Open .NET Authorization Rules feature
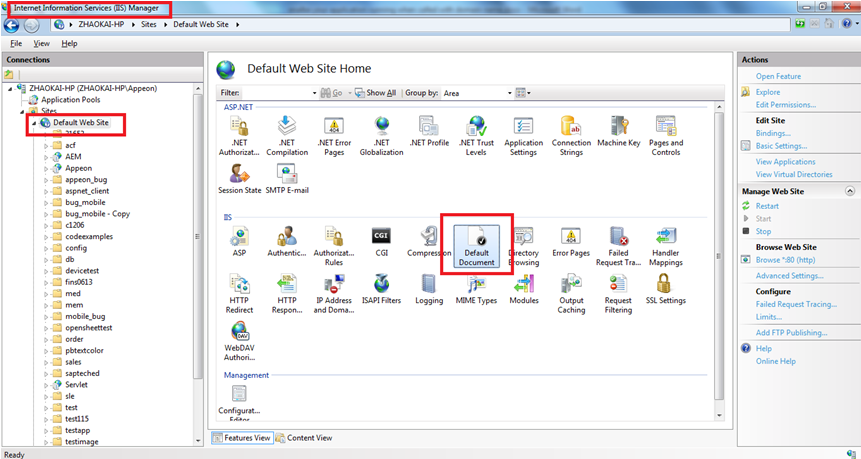Image resolution: width=861 pixels, height=459 pixels. point(239,136)
